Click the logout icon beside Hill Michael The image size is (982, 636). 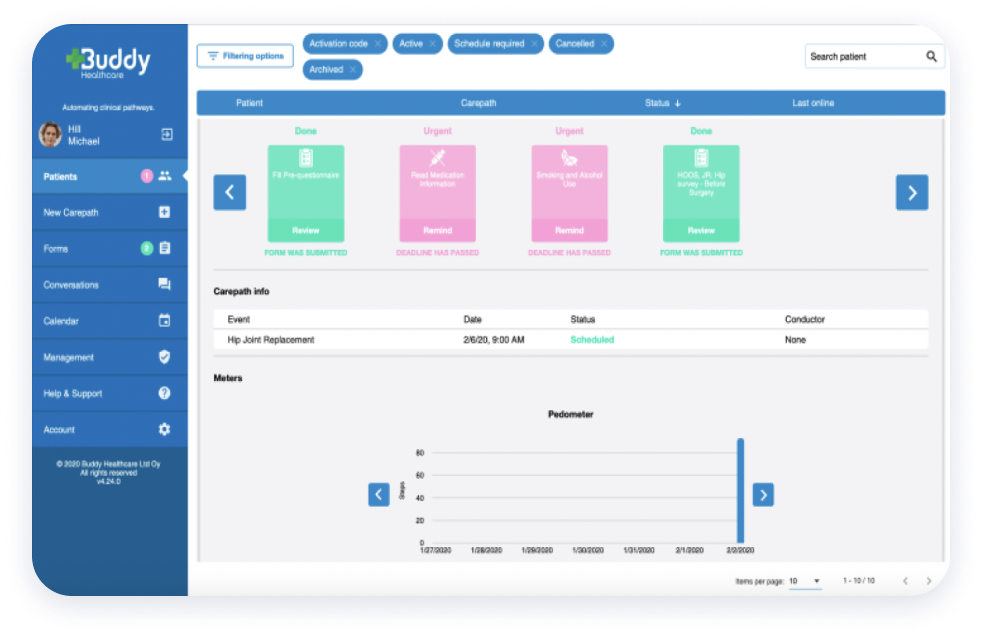pyautogui.click(x=166, y=134)
